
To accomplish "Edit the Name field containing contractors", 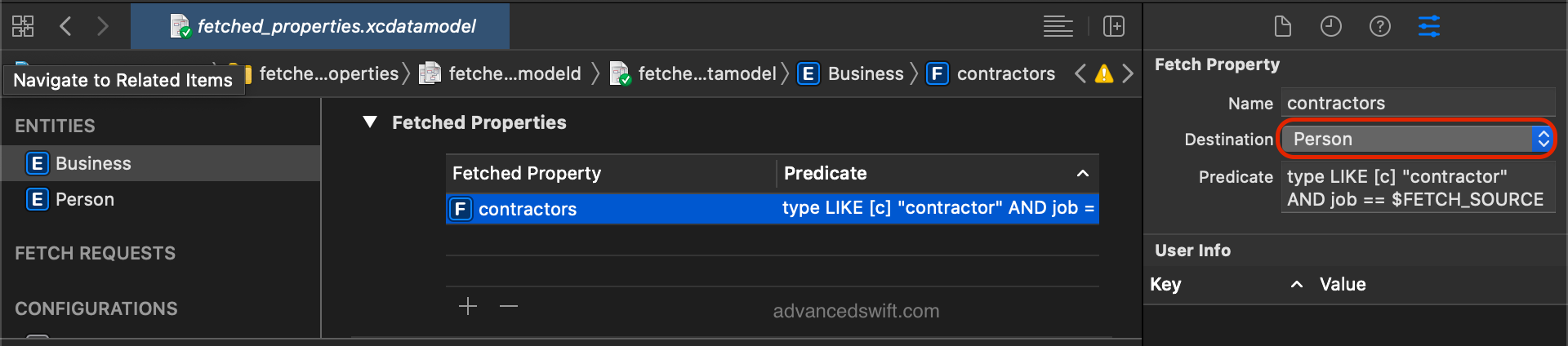I will pyautogui.click(x=1417, y=103).
